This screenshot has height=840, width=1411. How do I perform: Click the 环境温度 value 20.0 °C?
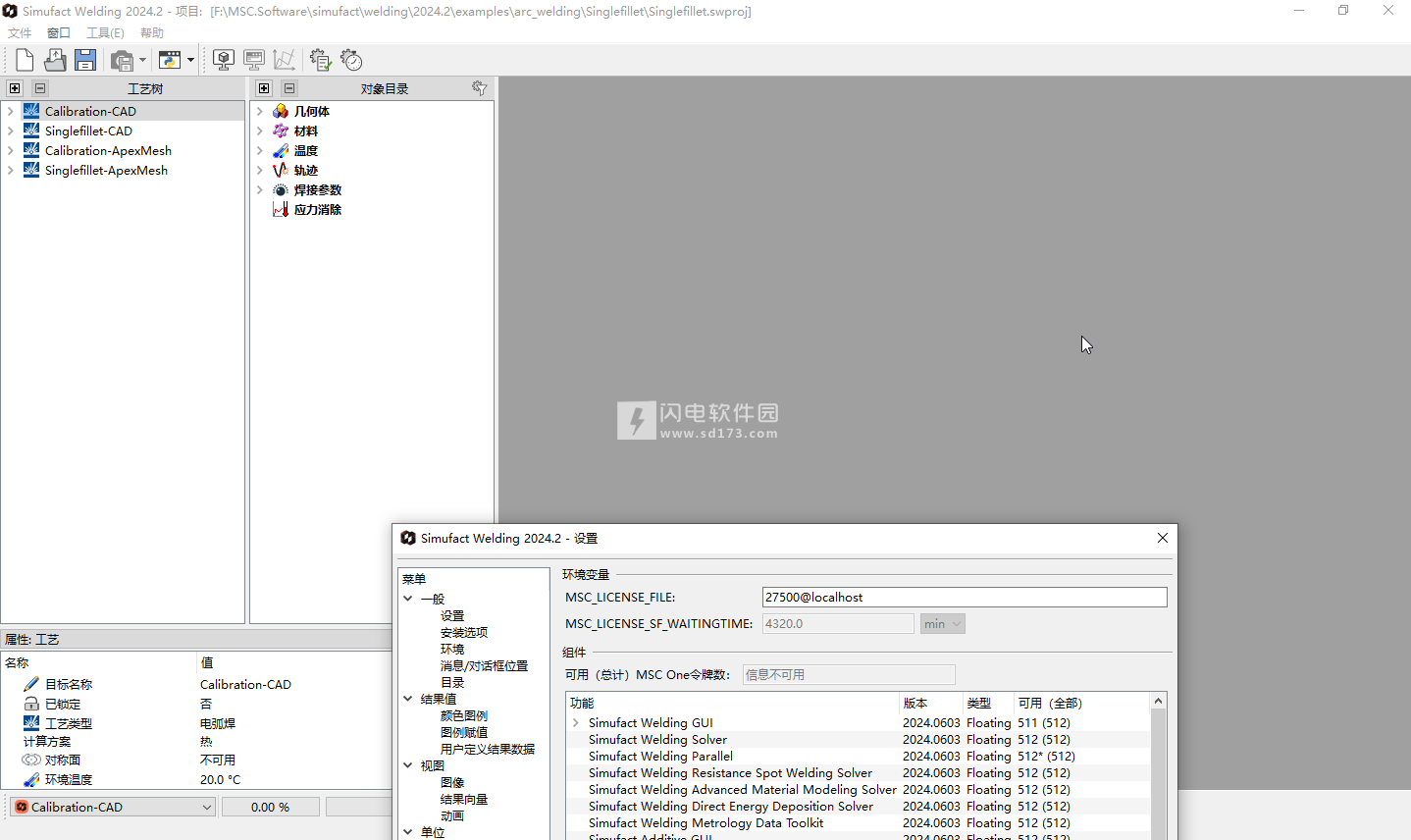point(221,780)
